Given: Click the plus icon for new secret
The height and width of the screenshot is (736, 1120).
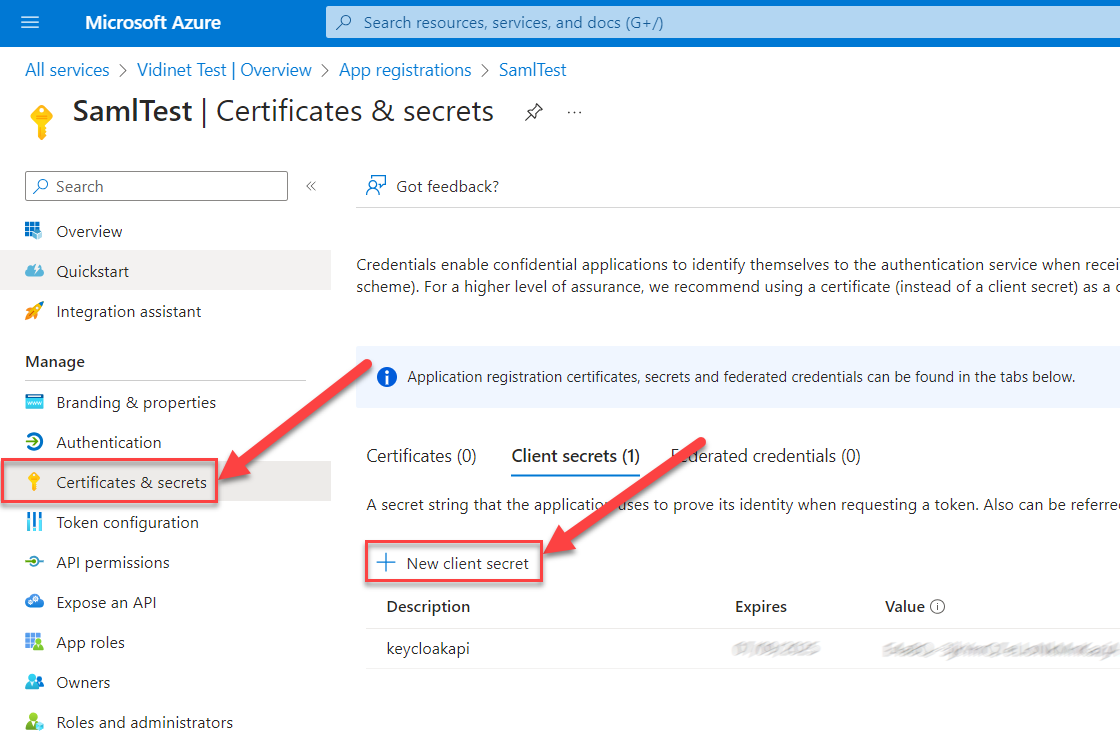Looking at the screenshot, I should tap(386, 563).
